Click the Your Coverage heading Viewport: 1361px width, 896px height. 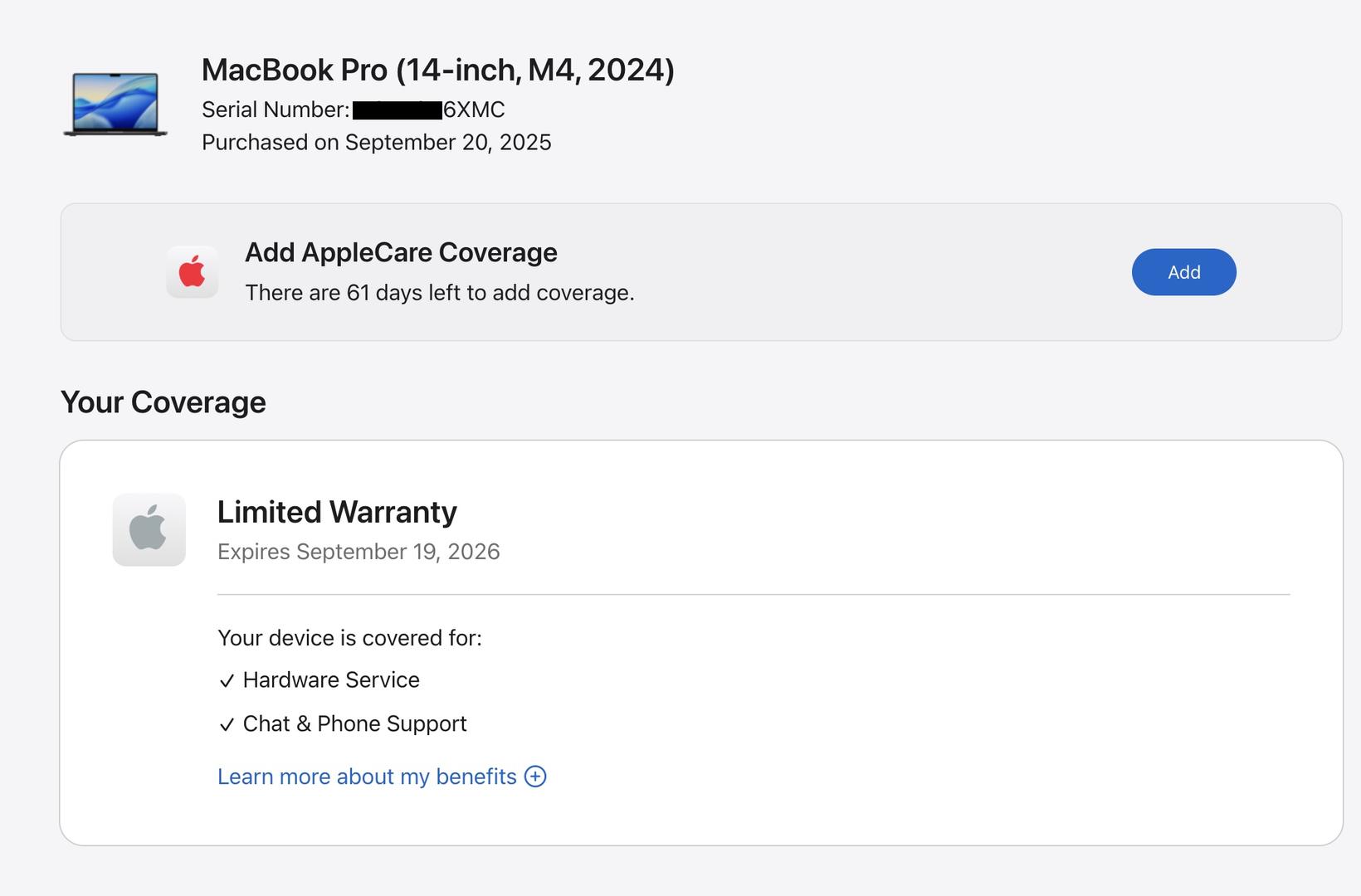[x=163, y=402]
